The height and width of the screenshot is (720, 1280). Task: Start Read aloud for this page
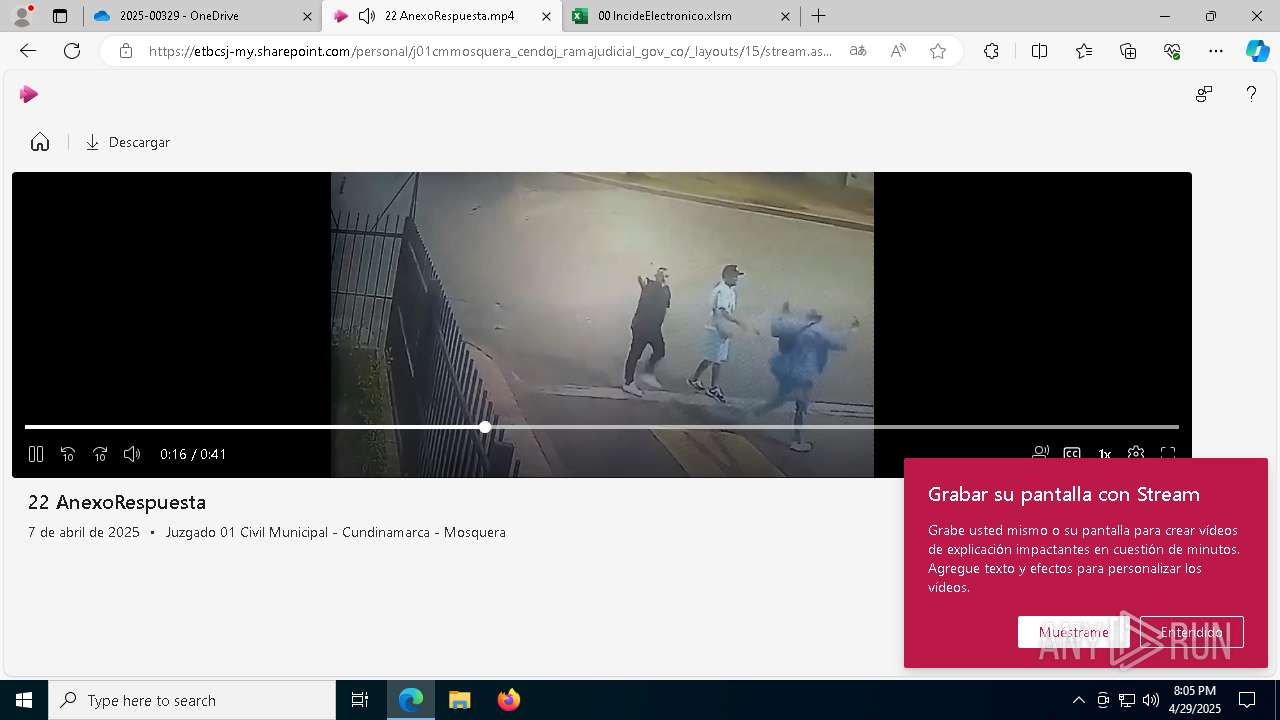point(898,51)
